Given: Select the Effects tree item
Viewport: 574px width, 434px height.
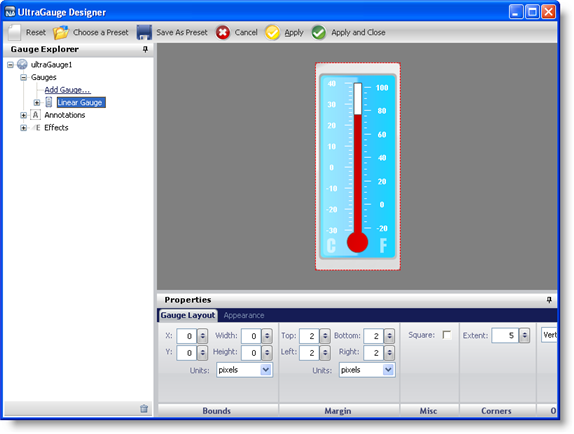Looking at the screenshot, I should click(x=56, y=128).
